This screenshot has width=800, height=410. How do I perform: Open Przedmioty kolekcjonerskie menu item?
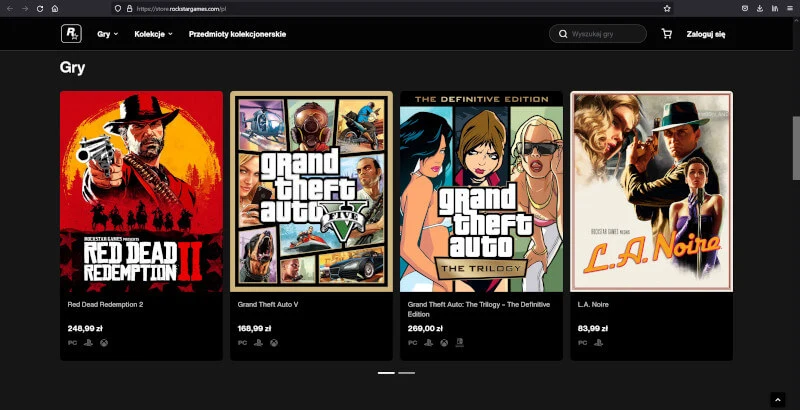pyautogui.click(x=237, y=34)
